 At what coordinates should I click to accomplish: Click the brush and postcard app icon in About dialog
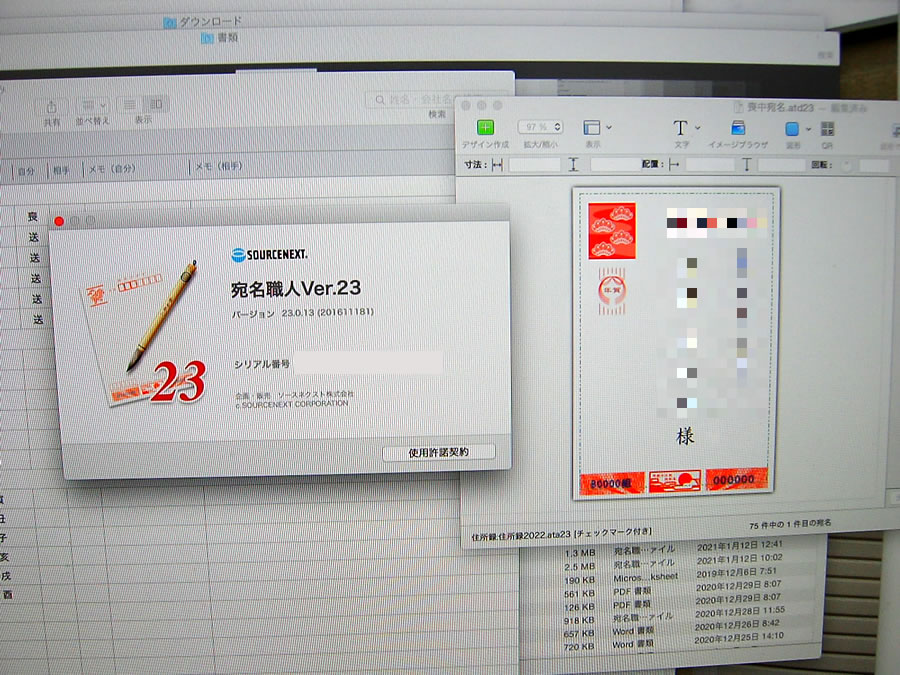(143, 333)
